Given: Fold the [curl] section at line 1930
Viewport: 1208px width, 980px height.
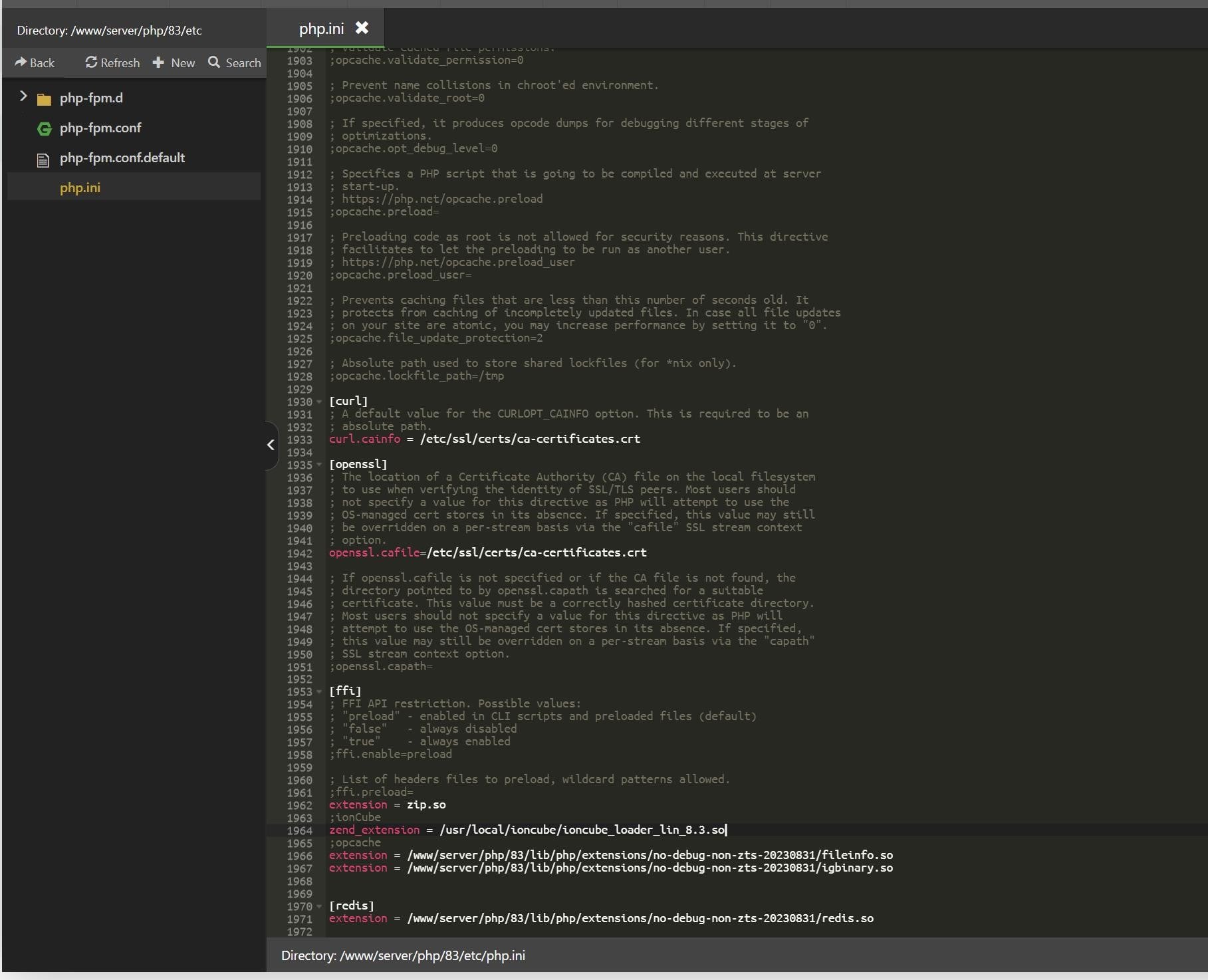Looking at the screenshot, I should click(319, 402).
